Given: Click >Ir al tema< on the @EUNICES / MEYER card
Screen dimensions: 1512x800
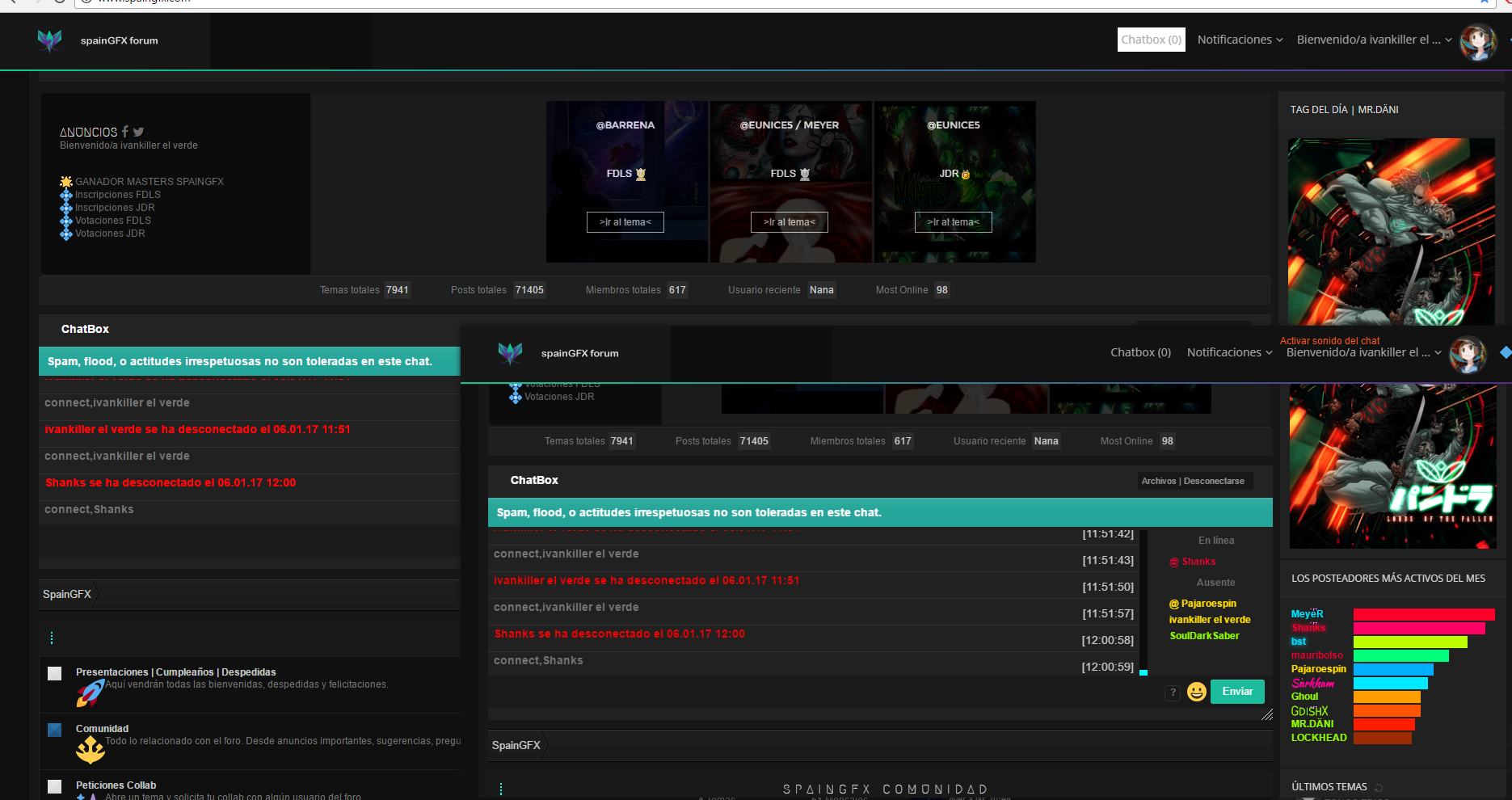Looking at the screenshot, I should (x=790, y=222).
